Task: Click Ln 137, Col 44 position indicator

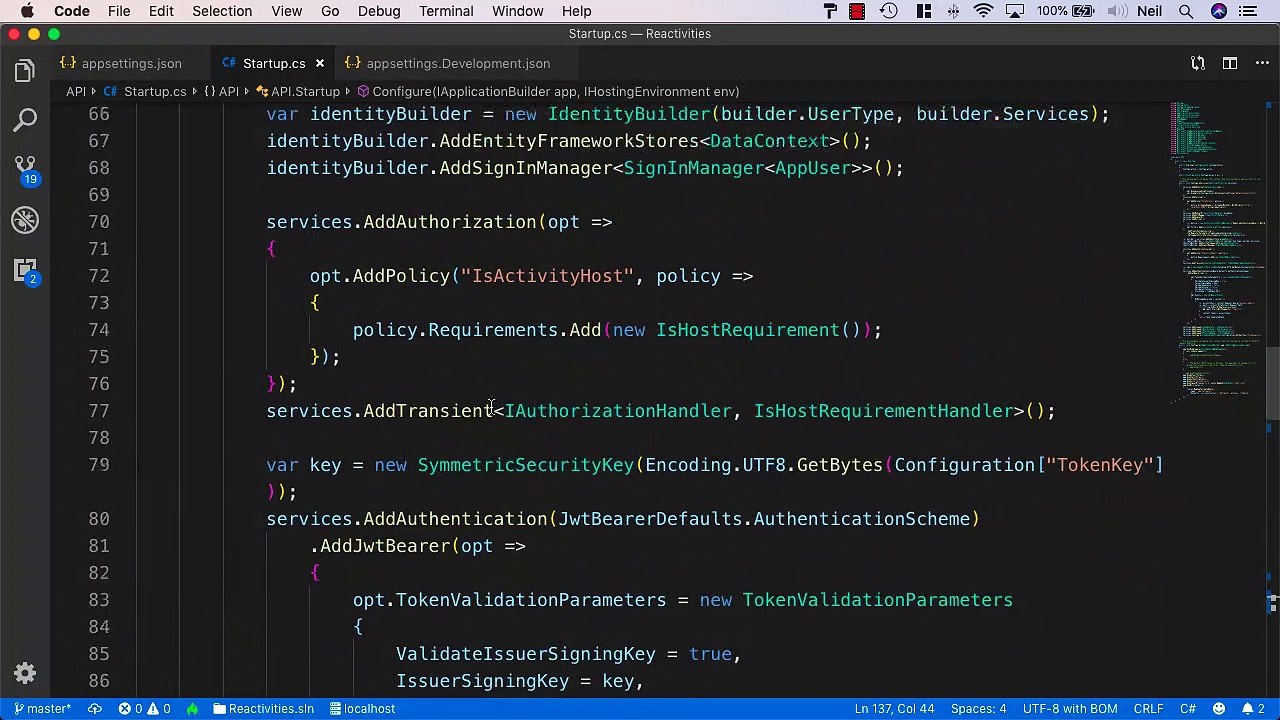Action: tap(894, 708)
